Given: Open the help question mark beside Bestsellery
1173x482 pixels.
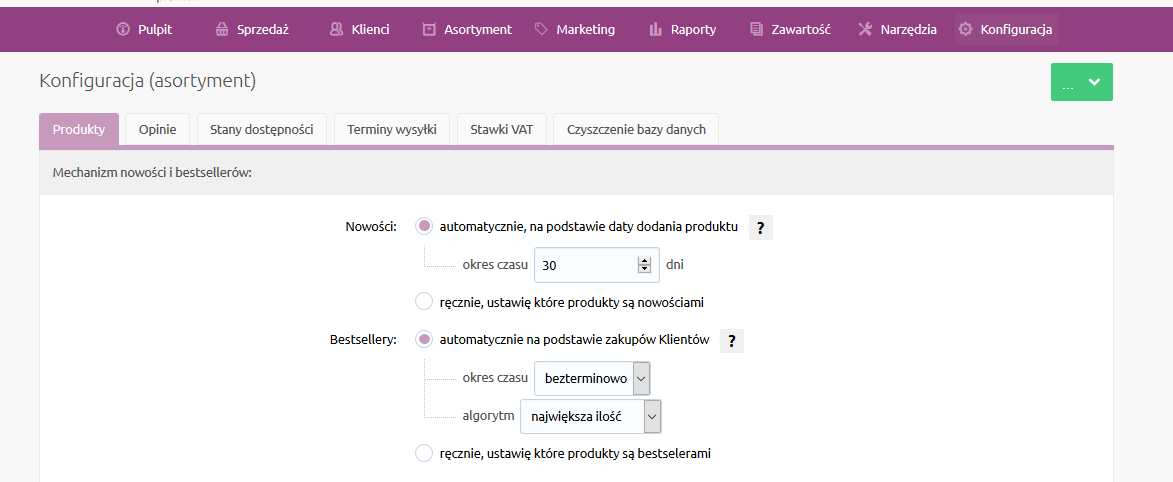Looking at the screenshot, I should [x=732, y=341].
